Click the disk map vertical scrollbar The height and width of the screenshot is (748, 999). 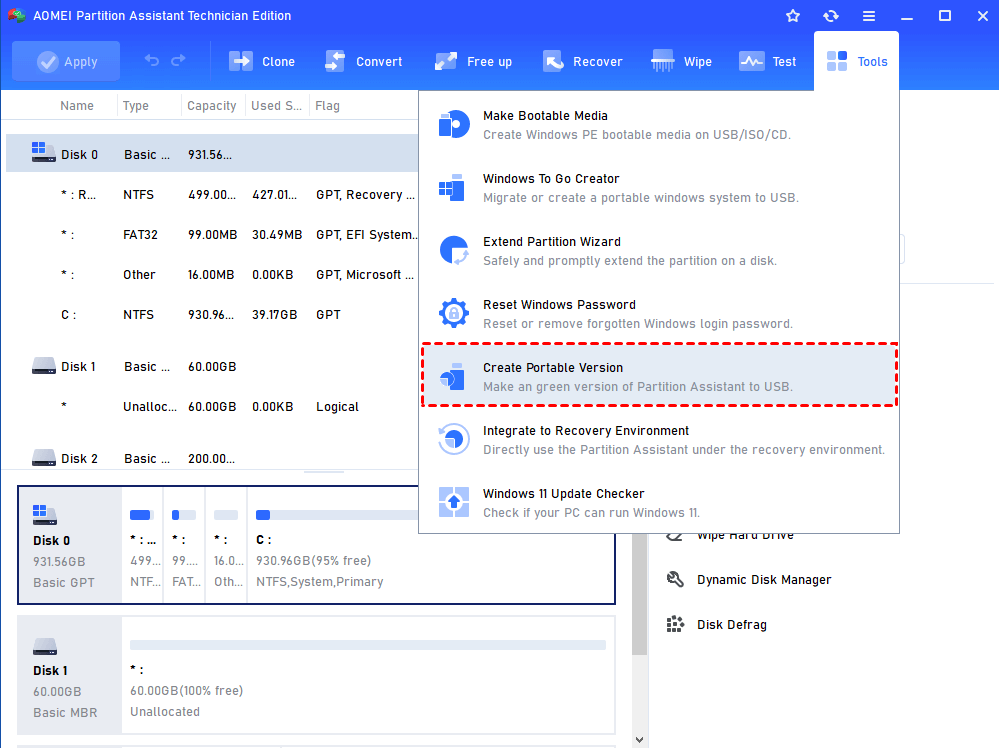(x=640, y=595)
